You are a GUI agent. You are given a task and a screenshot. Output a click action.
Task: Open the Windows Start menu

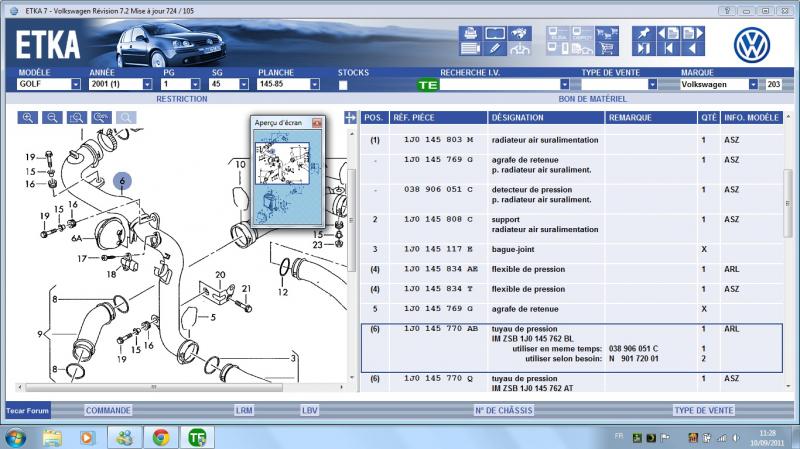16,438
